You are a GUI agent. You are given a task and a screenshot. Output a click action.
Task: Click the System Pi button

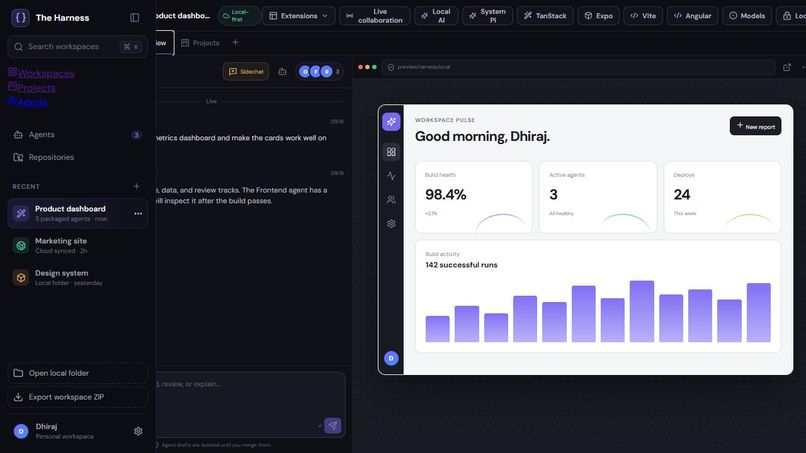(x=487, y=16)
